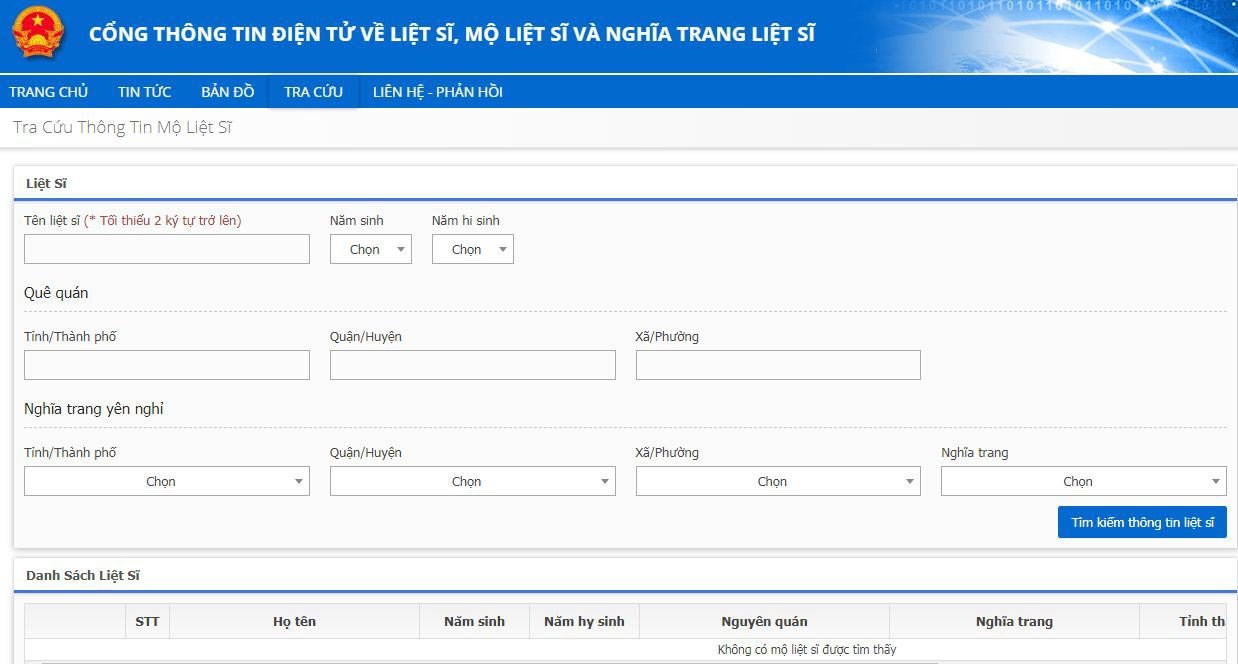Screen dimensions: 1238x664
Task: Expand the Năm hi sinh dropdown
Action: [472, 249]
